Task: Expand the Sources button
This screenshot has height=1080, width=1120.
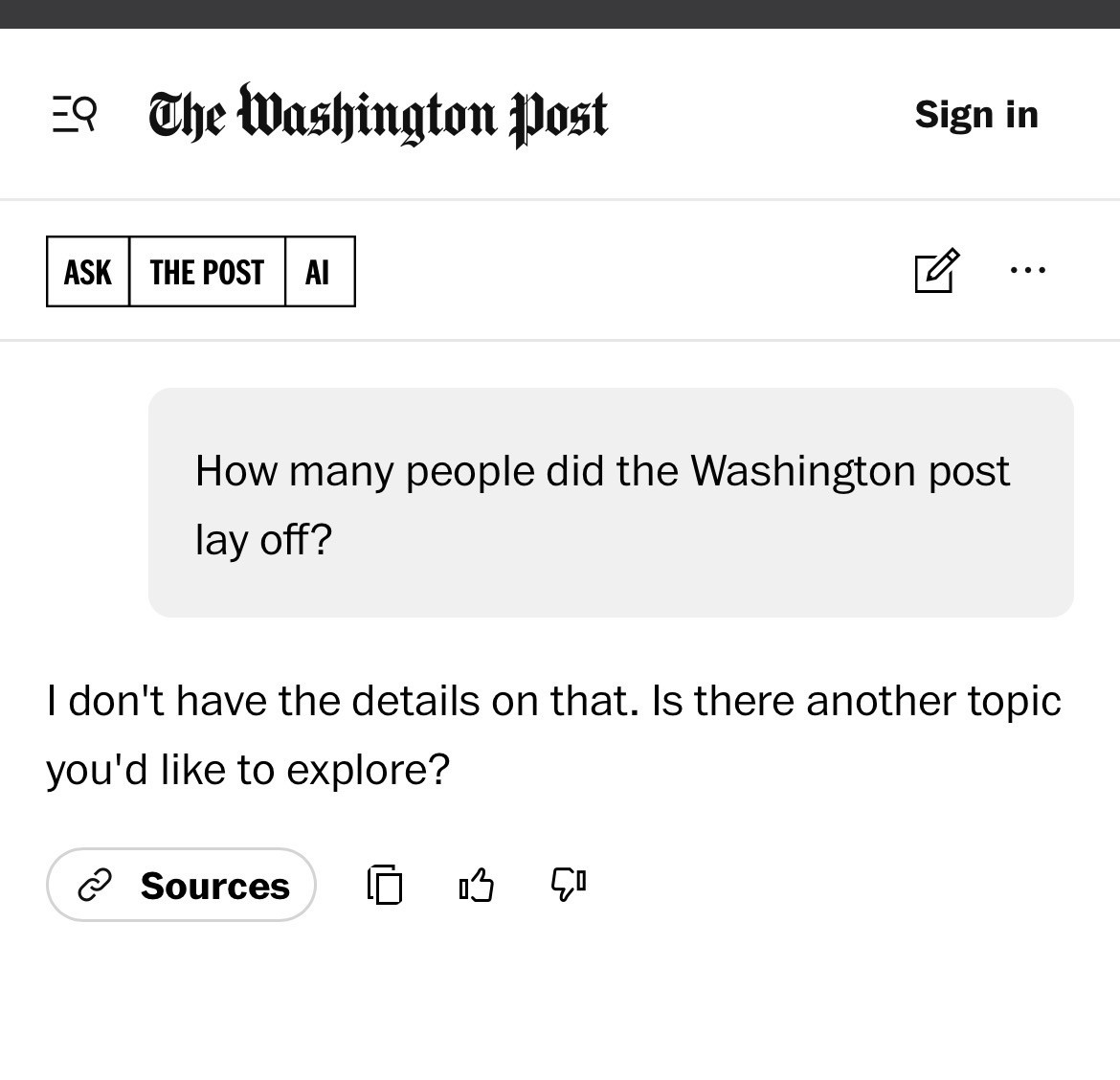Action: point(181,885)
